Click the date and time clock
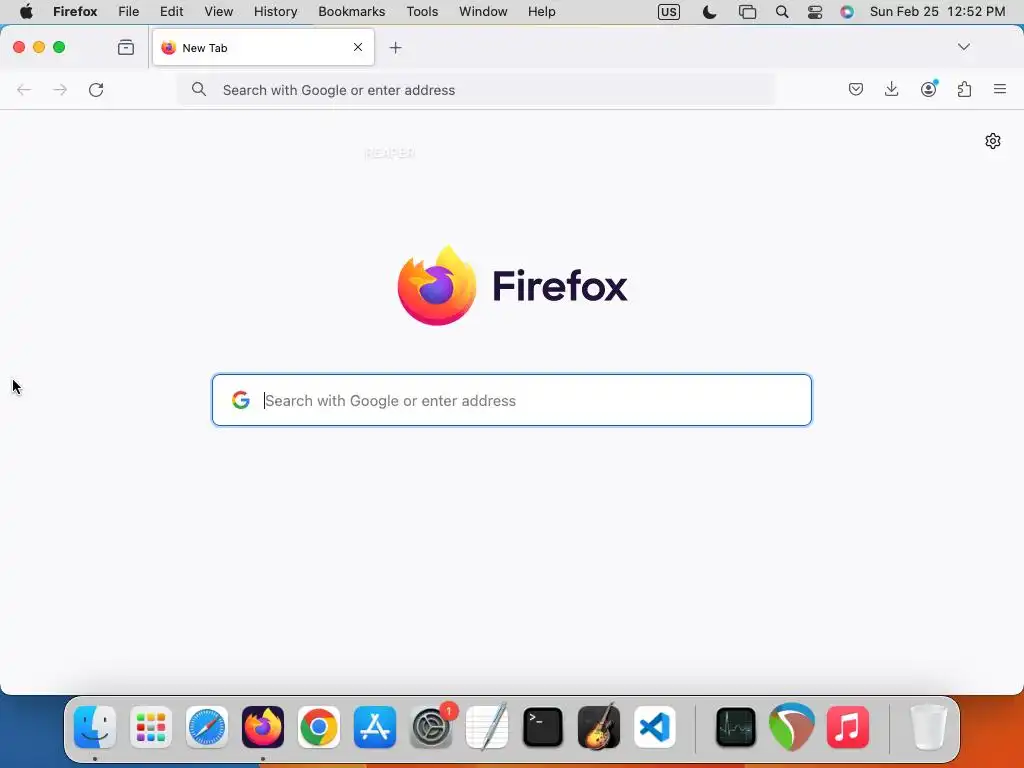The width and height of the screenshot is (1024, 768). tap(938, 12)
